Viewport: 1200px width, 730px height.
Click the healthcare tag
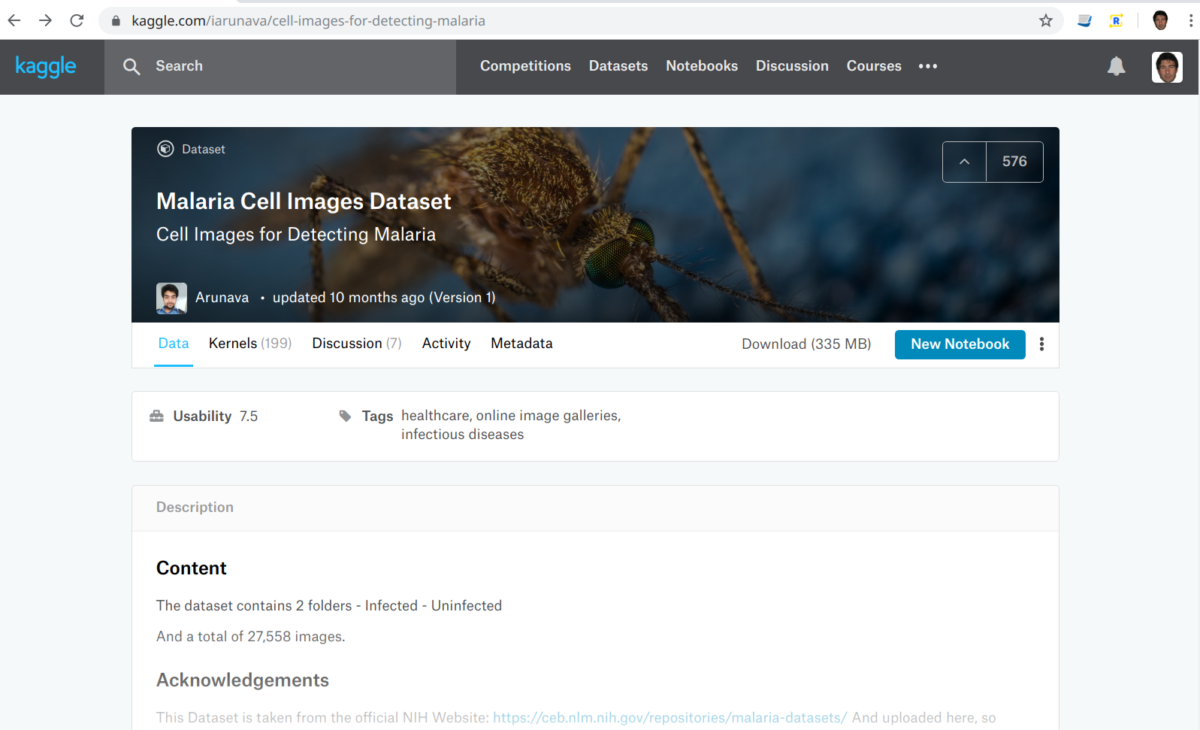(435, 415)
